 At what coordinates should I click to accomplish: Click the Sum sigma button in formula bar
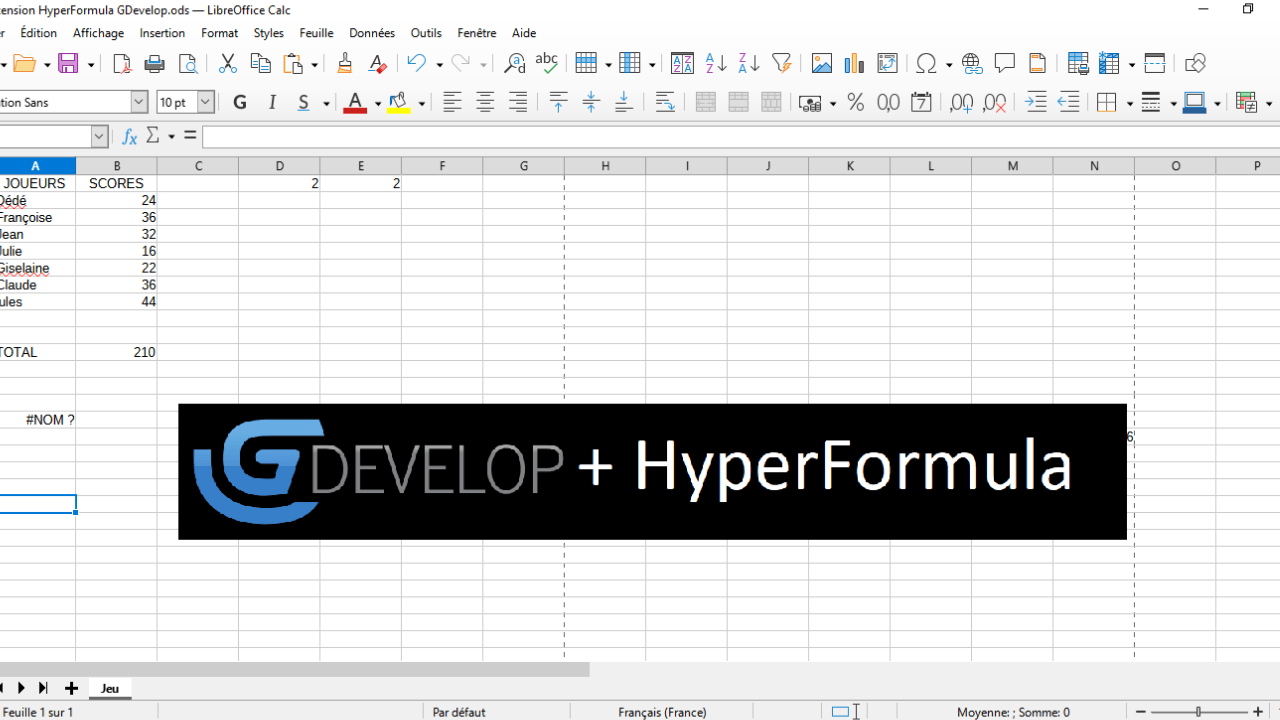[x=153, y=136]
